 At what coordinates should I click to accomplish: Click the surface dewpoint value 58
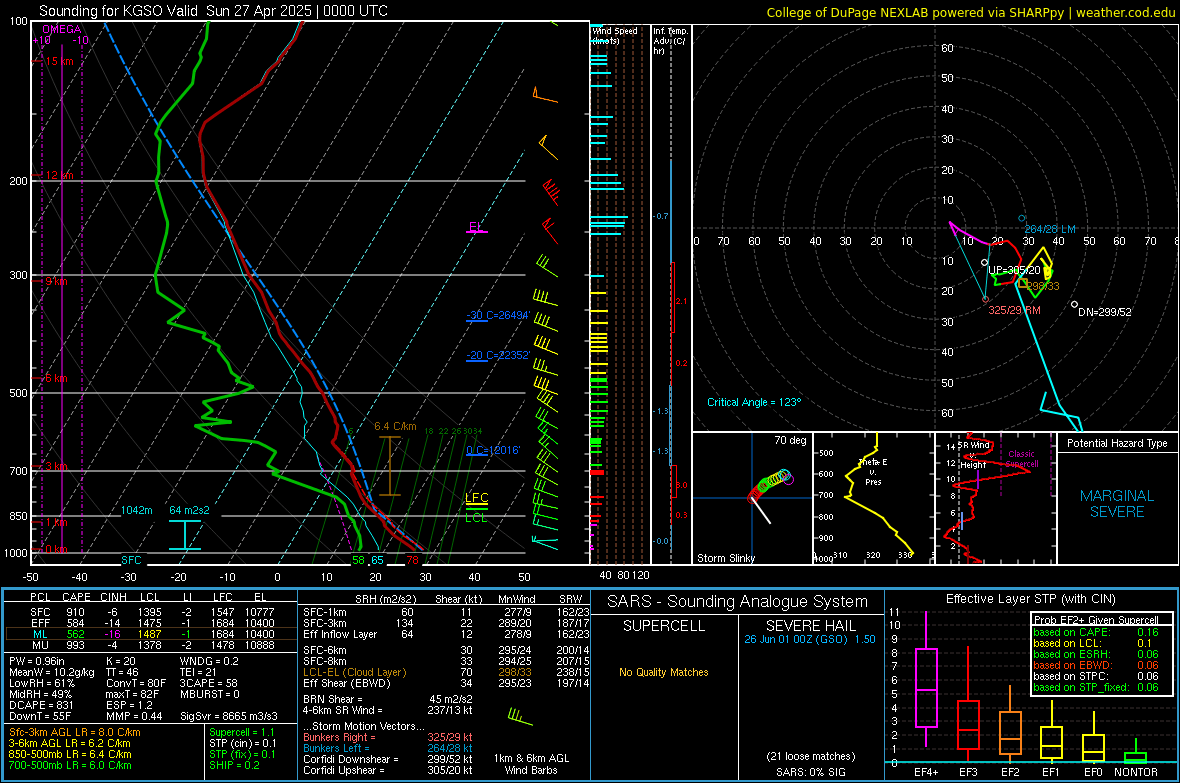pos(358,560)
